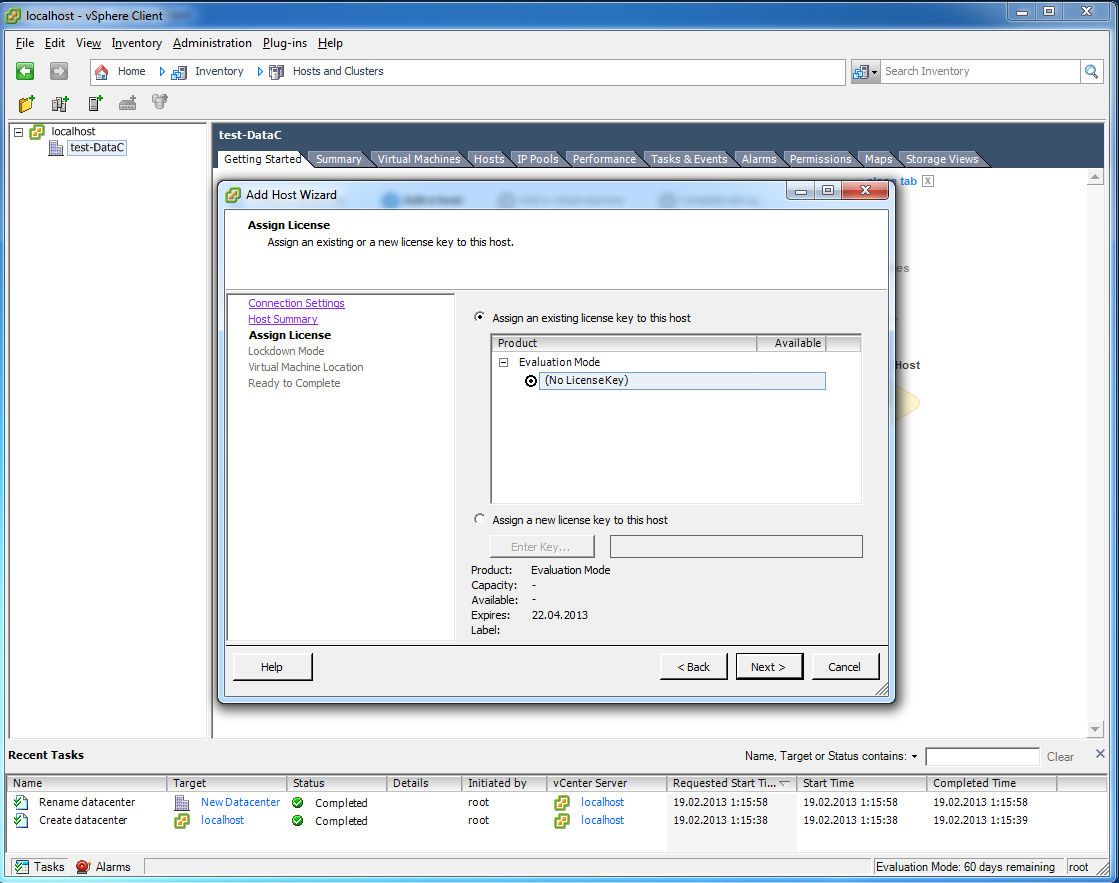Click the Hosts and Clusters breadcrumb icon

click(276, 71)
